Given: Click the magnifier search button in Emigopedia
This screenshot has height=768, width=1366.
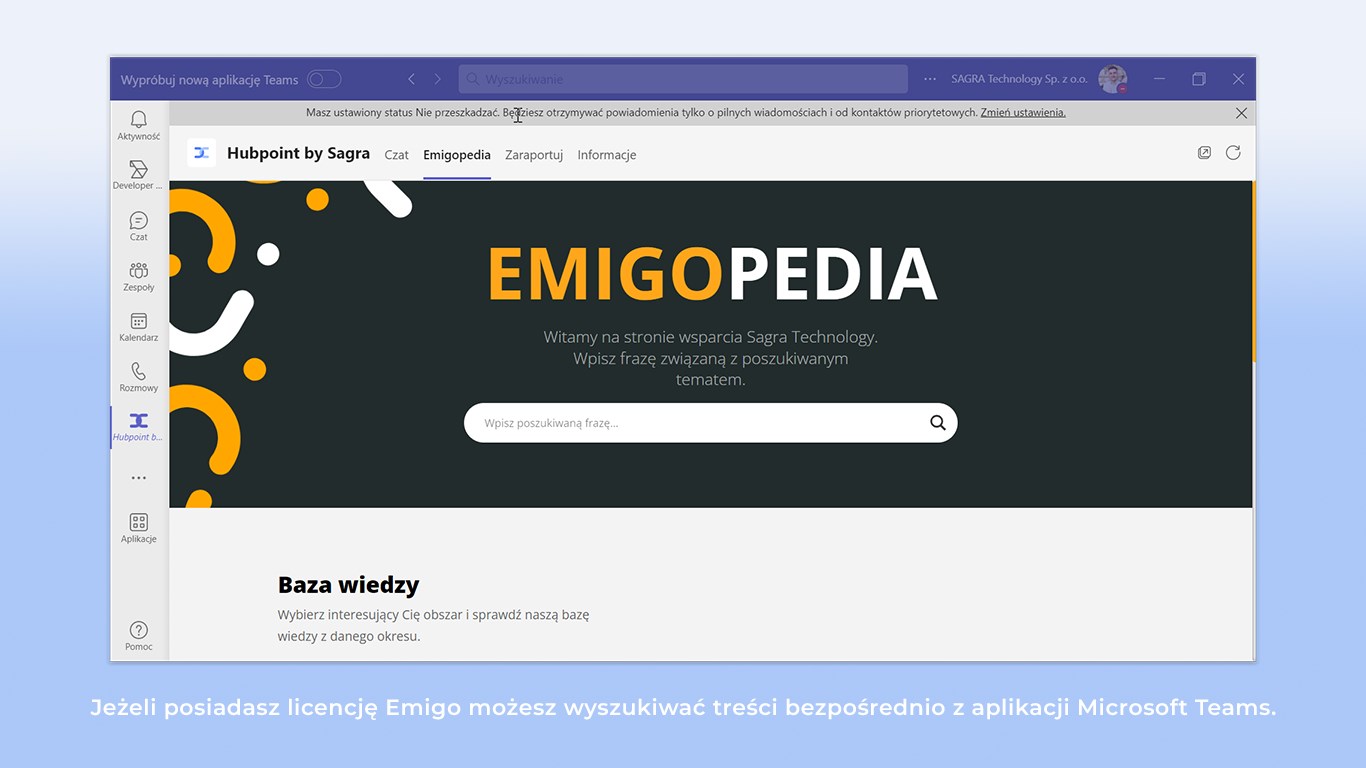Looking at the screenshot, I should 938,423.
